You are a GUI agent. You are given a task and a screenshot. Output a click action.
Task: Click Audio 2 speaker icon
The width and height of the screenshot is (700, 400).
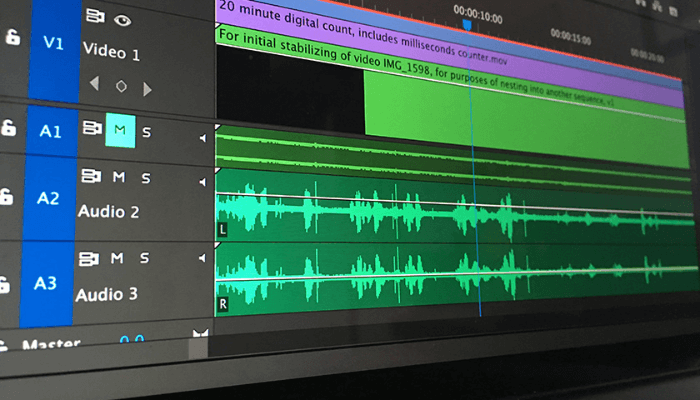pos(202,182)
